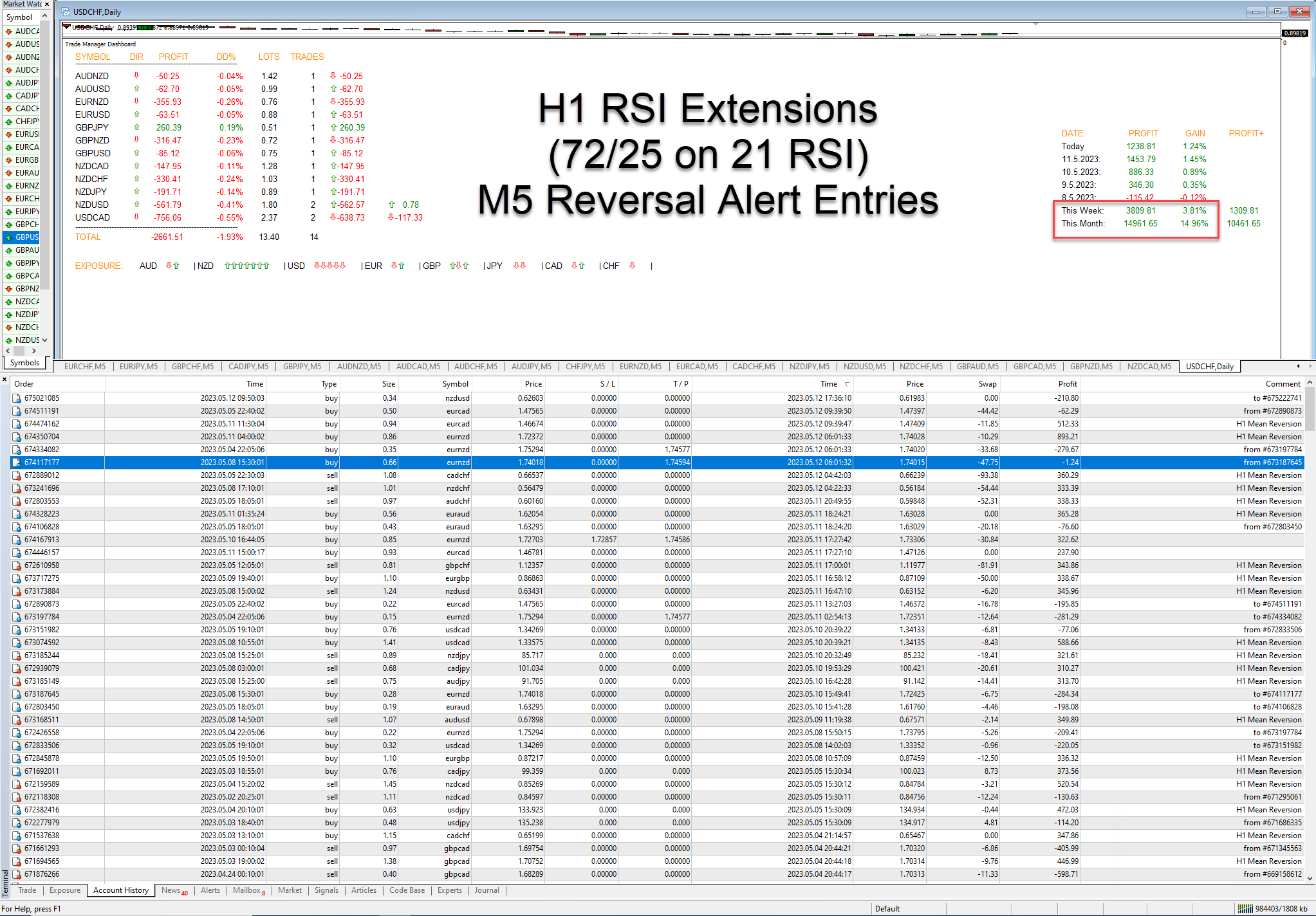Viewport: 1316px width, 916px height.
Task: Sort history by Comment column header
Action: 1192,384
